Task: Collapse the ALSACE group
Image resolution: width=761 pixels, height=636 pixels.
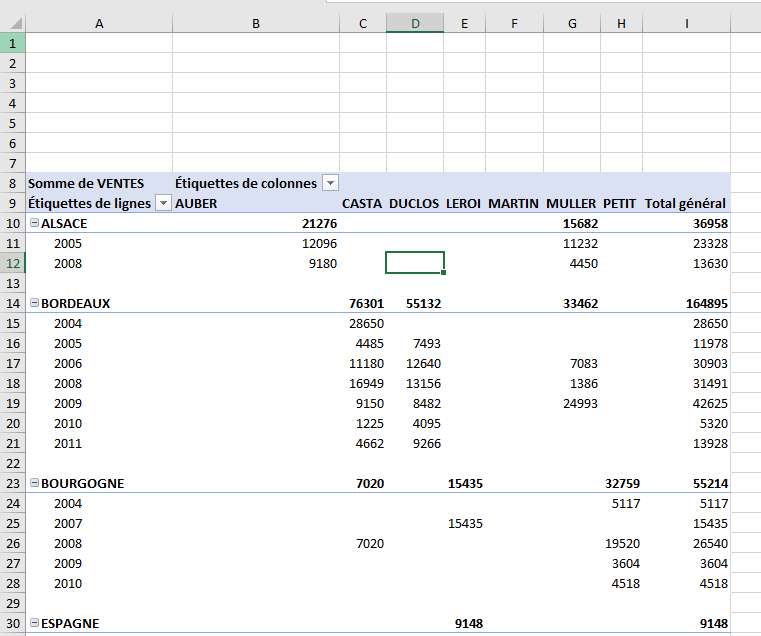Action: (34, 223)
